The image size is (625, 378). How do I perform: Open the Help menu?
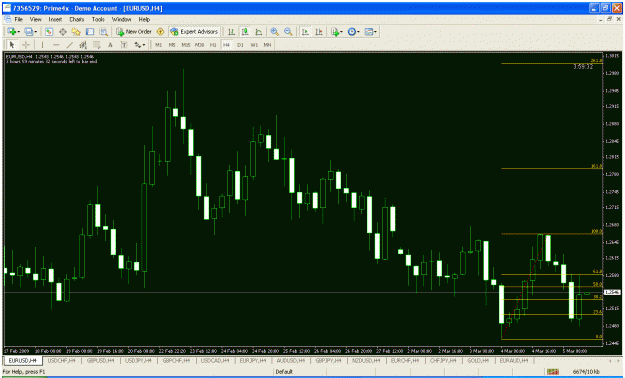pos(144,19)
